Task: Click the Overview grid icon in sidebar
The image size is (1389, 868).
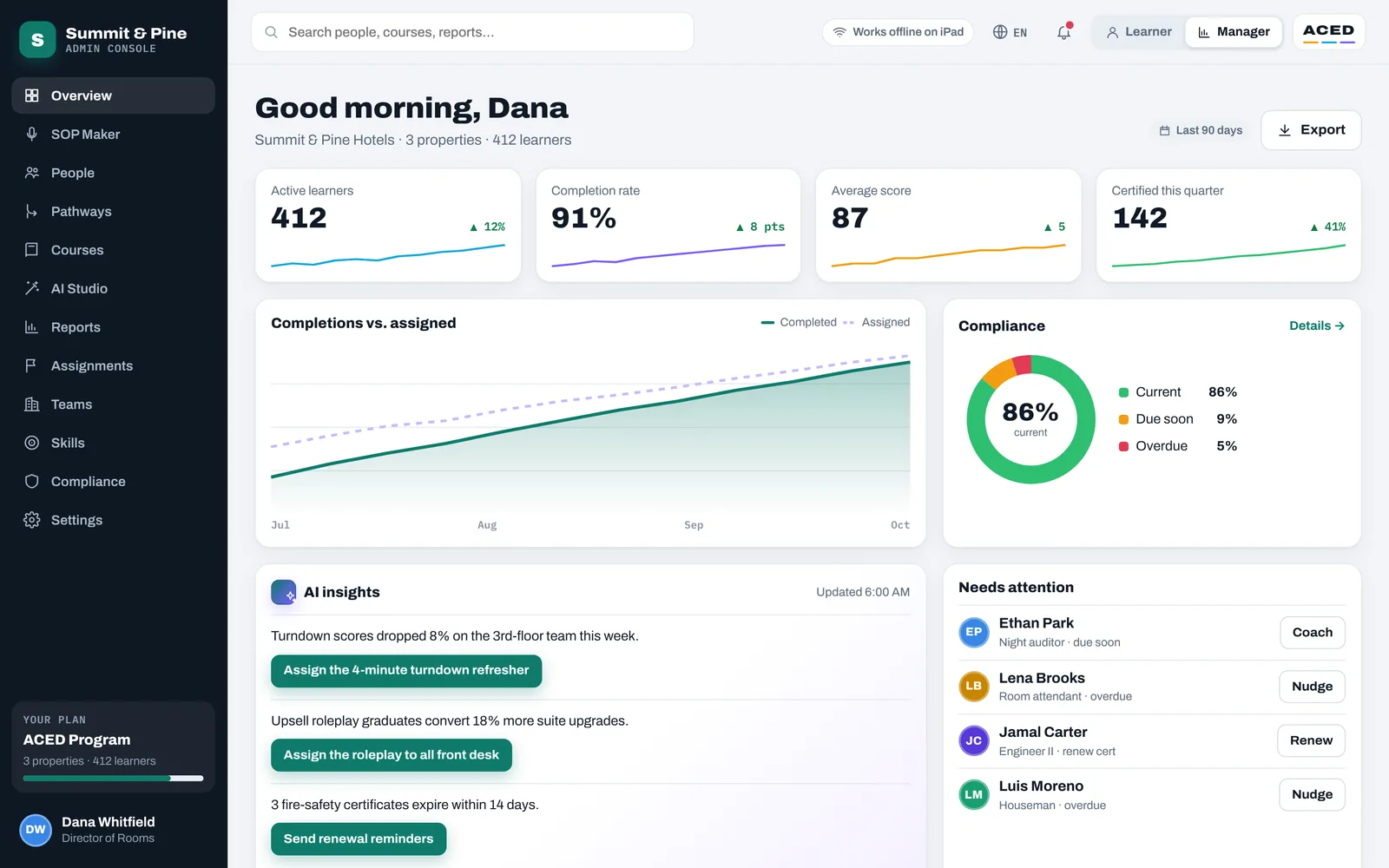Action: (32, 95)
